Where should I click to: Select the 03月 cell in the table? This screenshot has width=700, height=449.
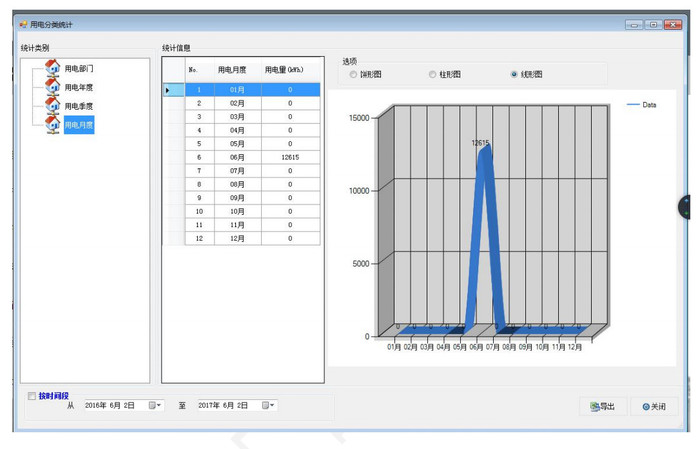(x=238, y=117)
